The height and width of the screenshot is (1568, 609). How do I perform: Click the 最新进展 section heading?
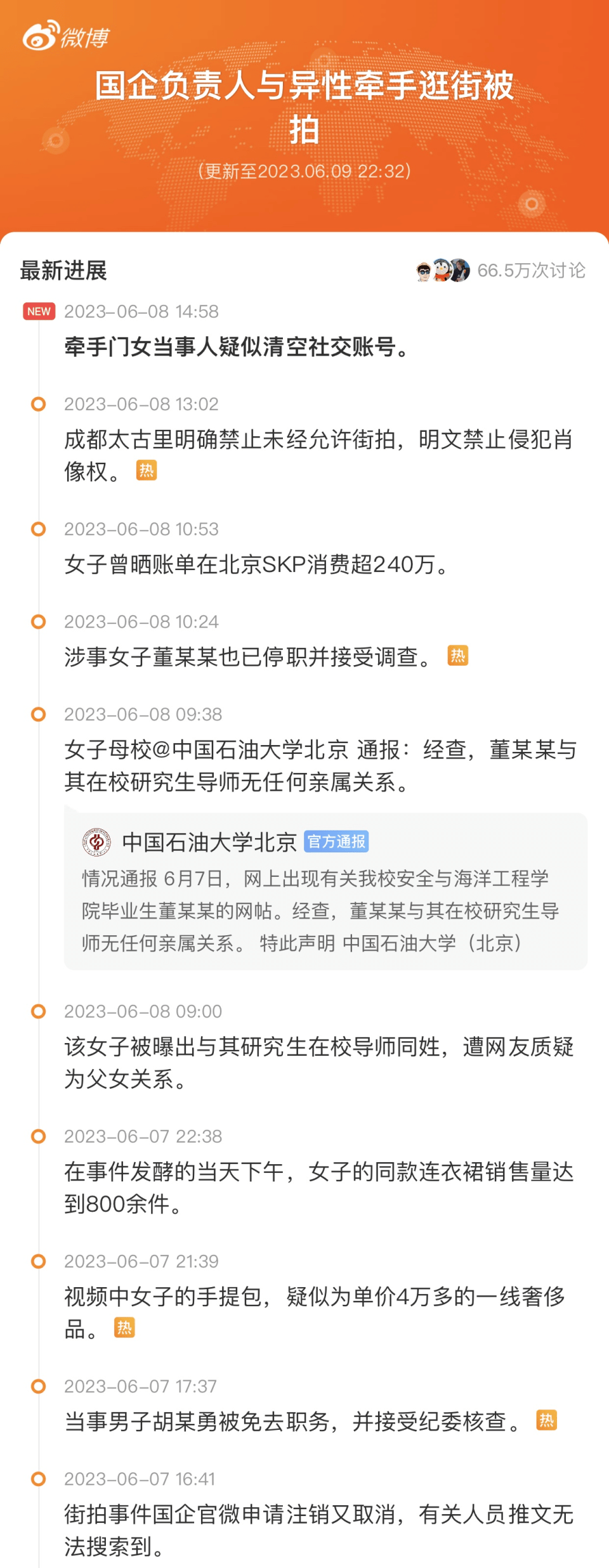pyautogui.click(x=63, y=271)
